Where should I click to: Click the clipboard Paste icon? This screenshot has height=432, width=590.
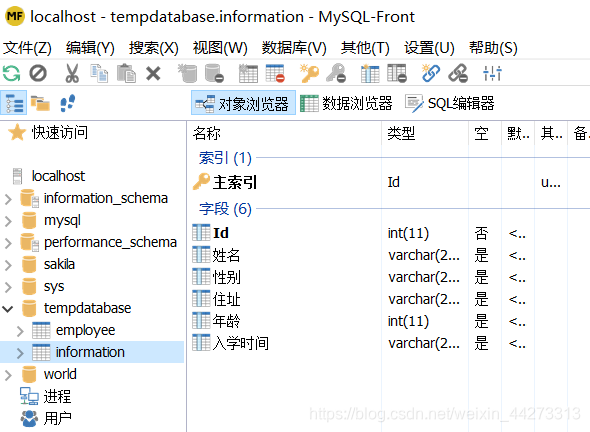pos(126,73)
